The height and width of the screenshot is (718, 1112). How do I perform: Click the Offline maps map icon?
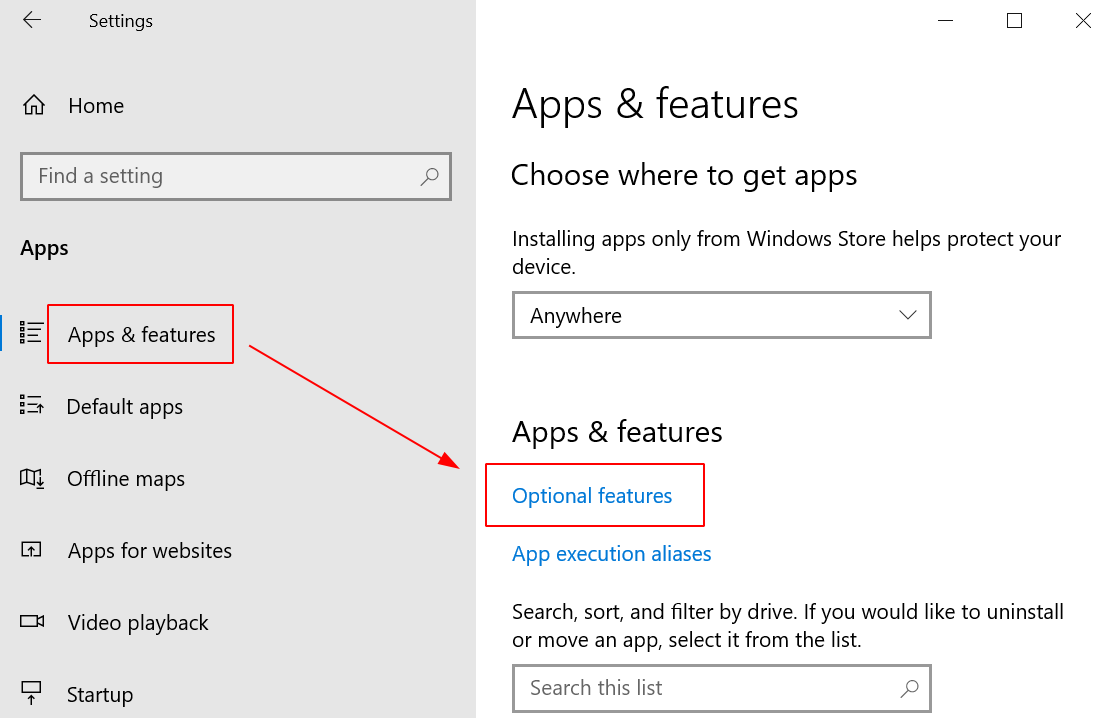[x=32, y=478]
